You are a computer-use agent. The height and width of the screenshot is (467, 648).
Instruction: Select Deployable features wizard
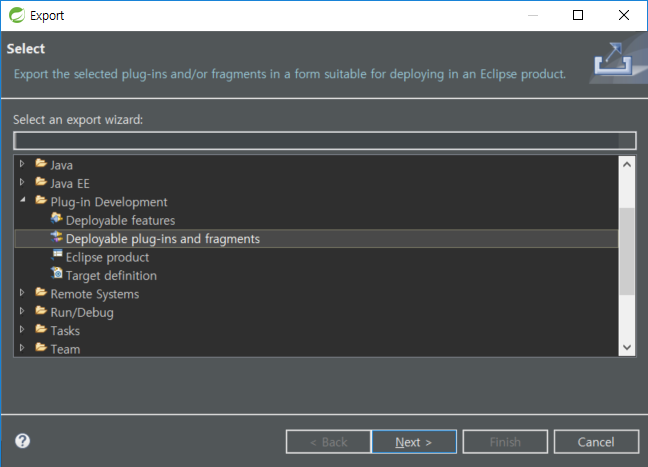tap(120, 221)
